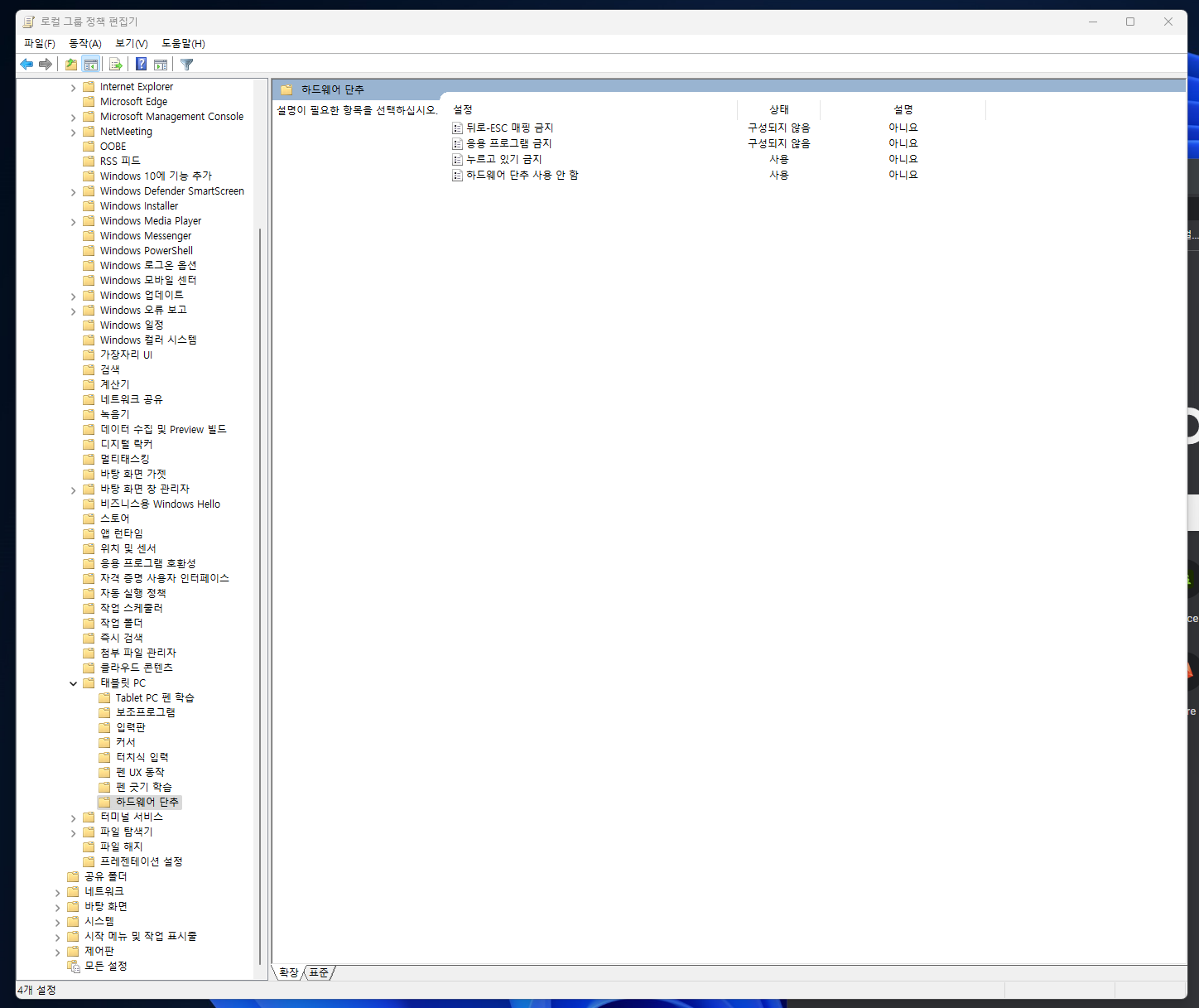Select 터치식 입력 in the tree
The image size is (1199, 1008).
pos(142,757)
